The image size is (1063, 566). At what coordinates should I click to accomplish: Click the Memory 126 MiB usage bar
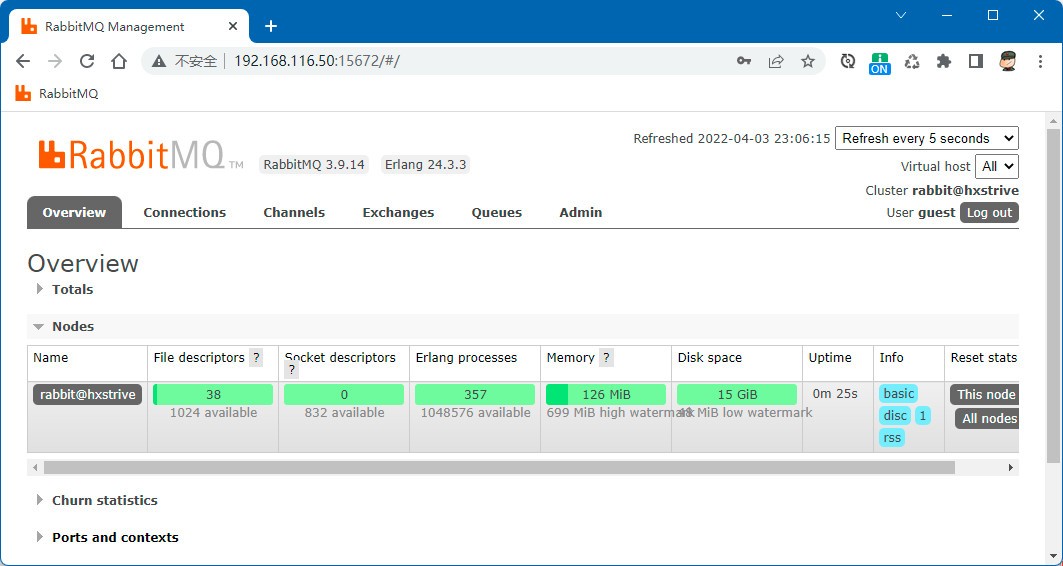click(x=606, y=395)
